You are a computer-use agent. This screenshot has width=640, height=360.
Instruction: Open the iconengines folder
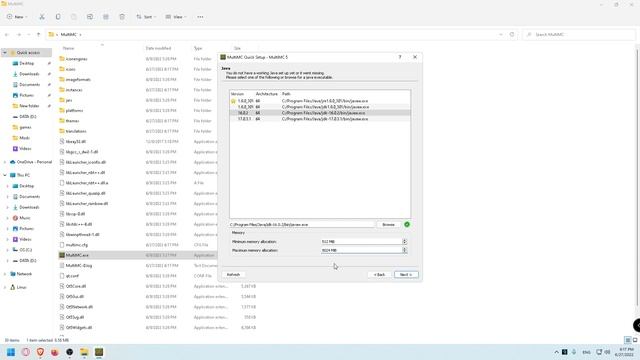76,59
